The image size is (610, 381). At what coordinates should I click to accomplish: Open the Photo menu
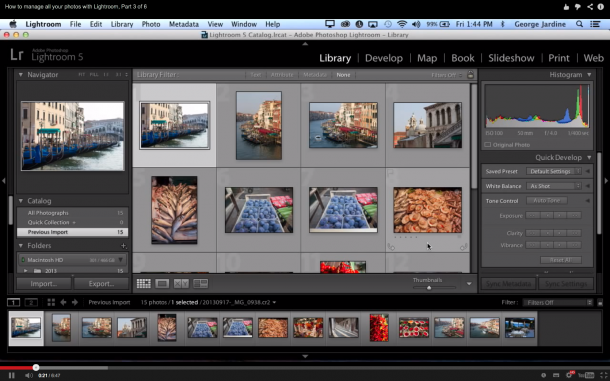coord(151,24)
